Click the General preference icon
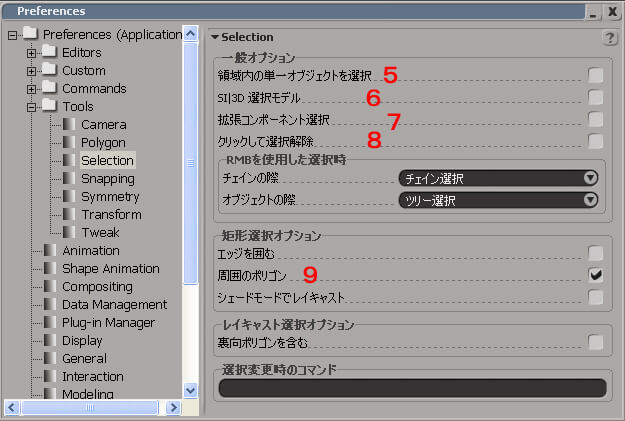 (50, 358)
